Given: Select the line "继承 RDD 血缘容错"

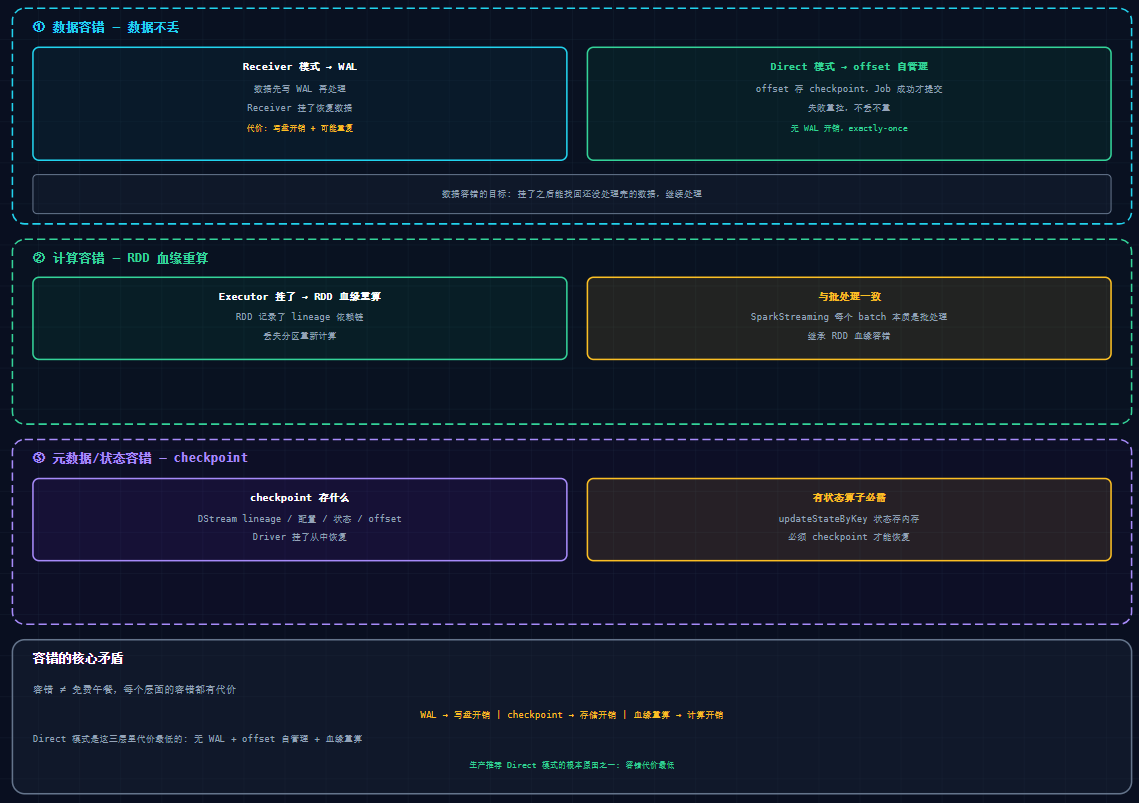Looking at the screenshot, I should tap(848, 336).
